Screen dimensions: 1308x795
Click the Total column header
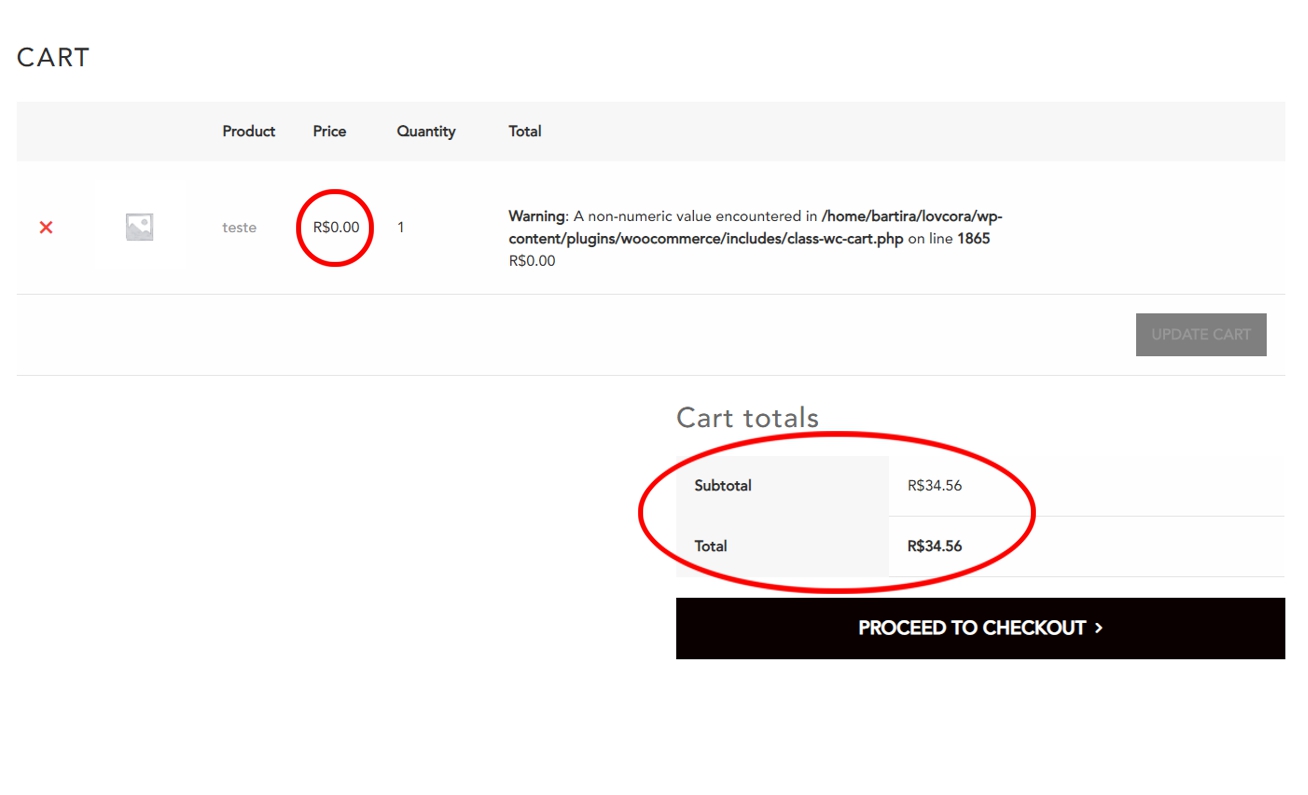(x=525, y=131)
